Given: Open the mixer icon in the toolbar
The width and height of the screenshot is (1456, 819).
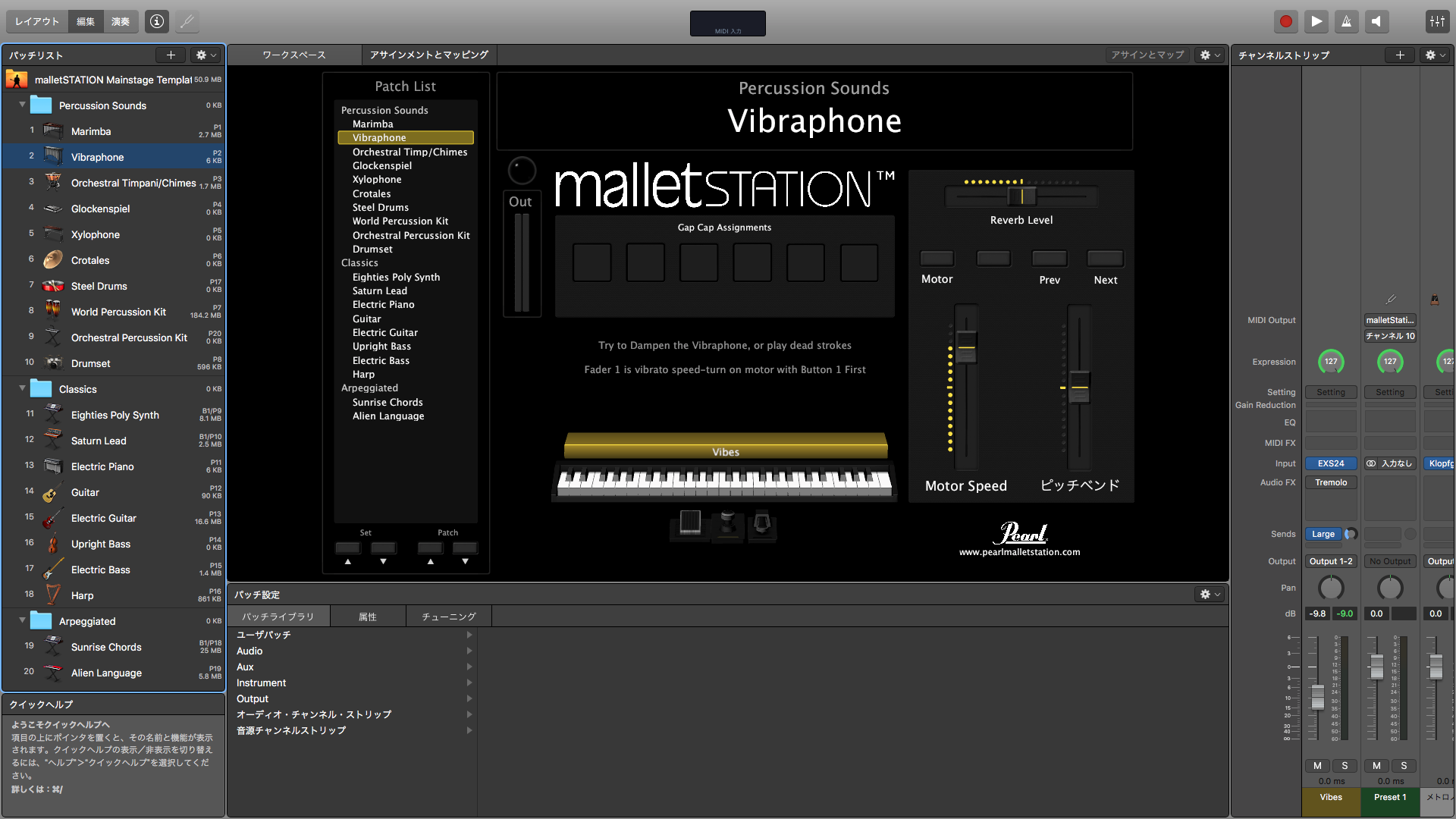Looking at the screenshot, I should (x=1437, y=21).
